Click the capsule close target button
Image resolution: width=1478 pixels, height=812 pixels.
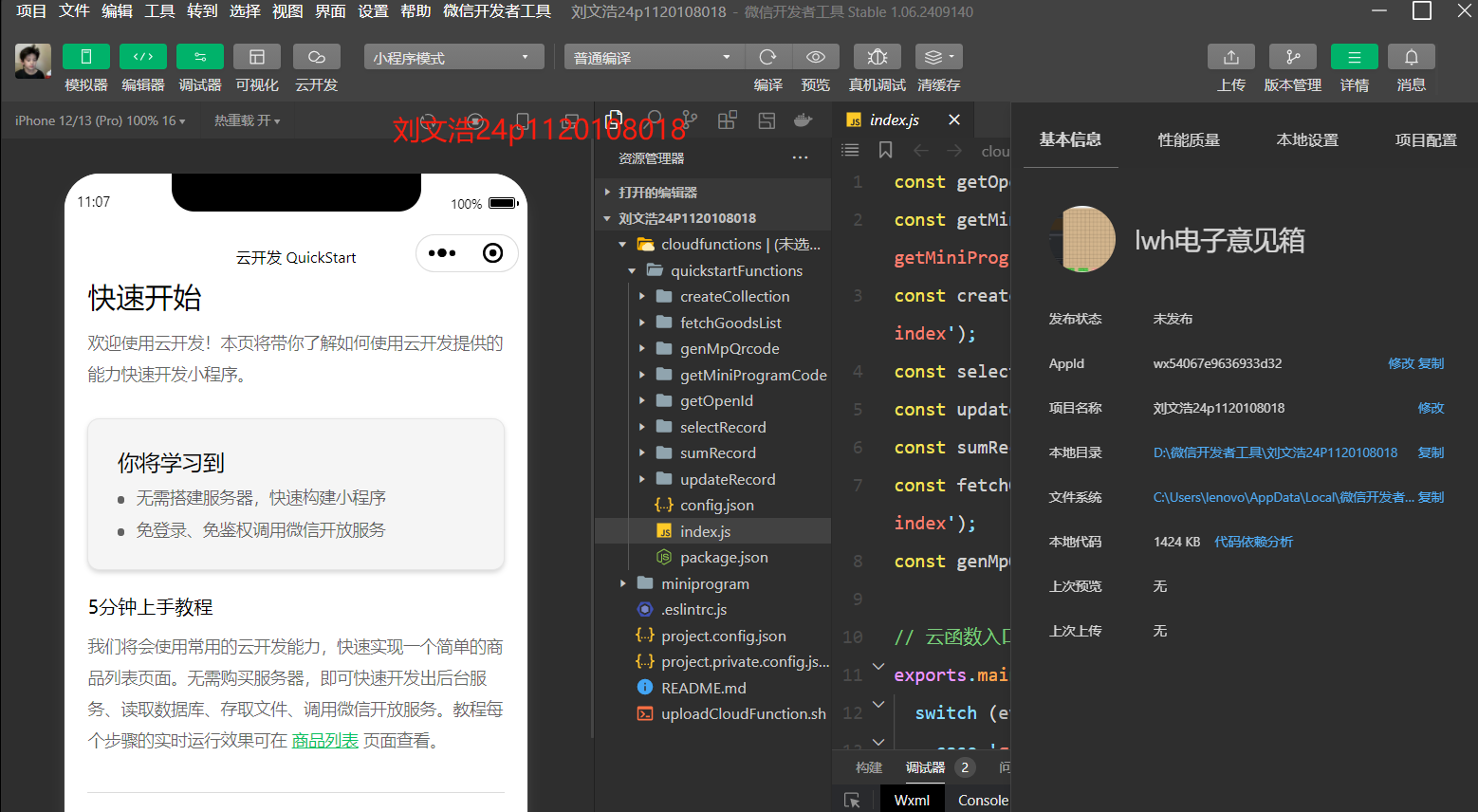click(x=492, y=253)
